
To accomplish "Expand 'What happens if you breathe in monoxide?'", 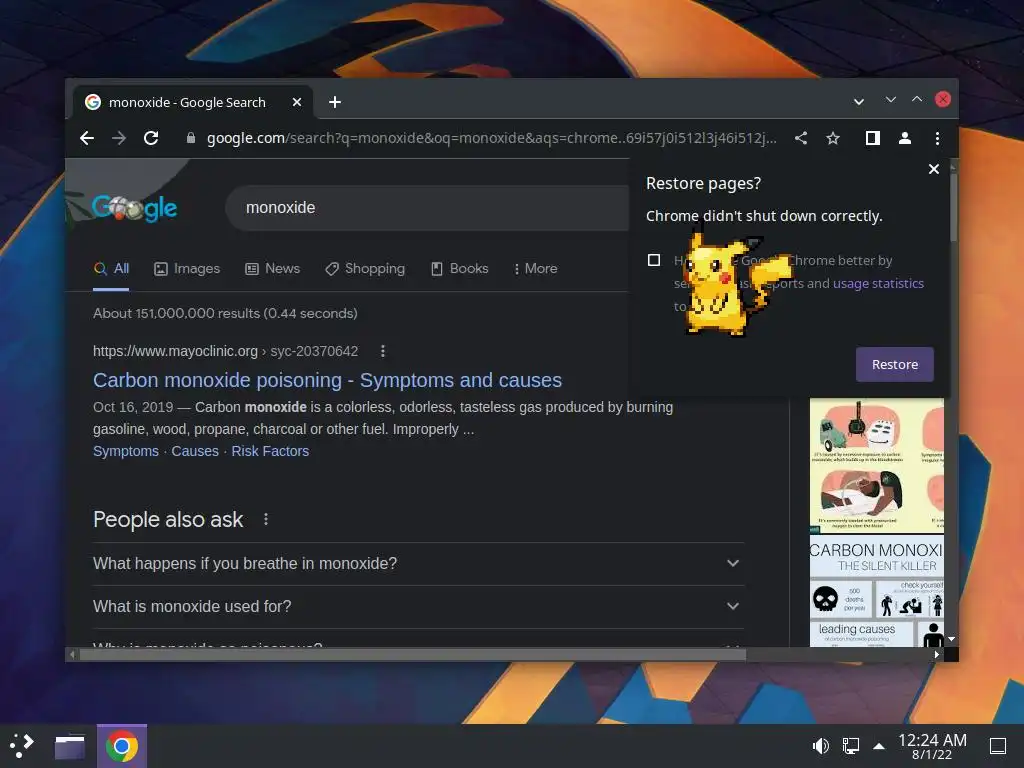I will tap(418, 564).
